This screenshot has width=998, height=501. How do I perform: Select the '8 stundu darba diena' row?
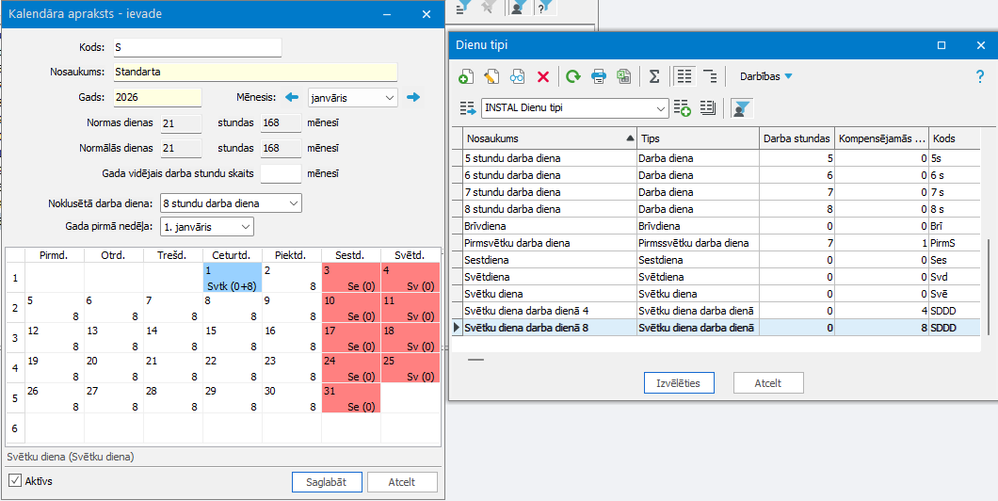(x=716, y=208)
